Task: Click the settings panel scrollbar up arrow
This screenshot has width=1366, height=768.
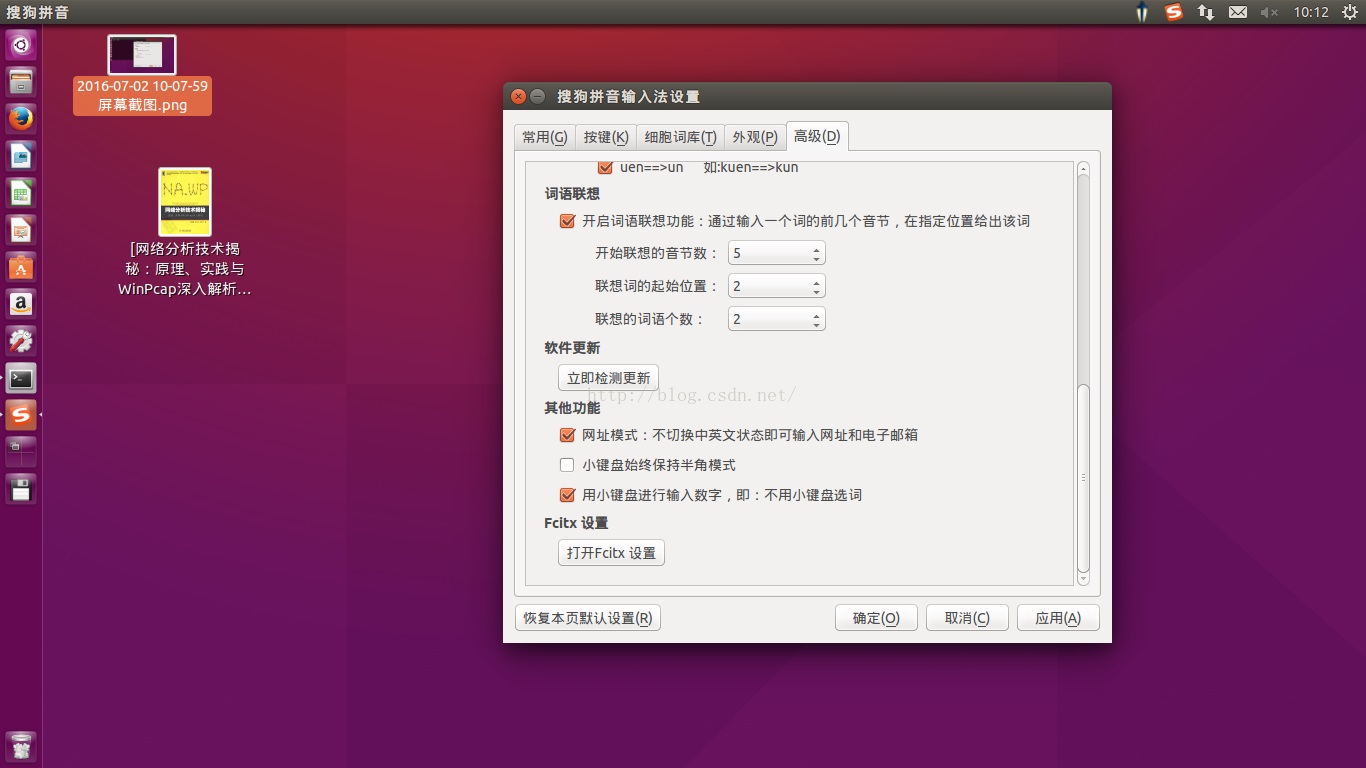Action: [1084, 169]
